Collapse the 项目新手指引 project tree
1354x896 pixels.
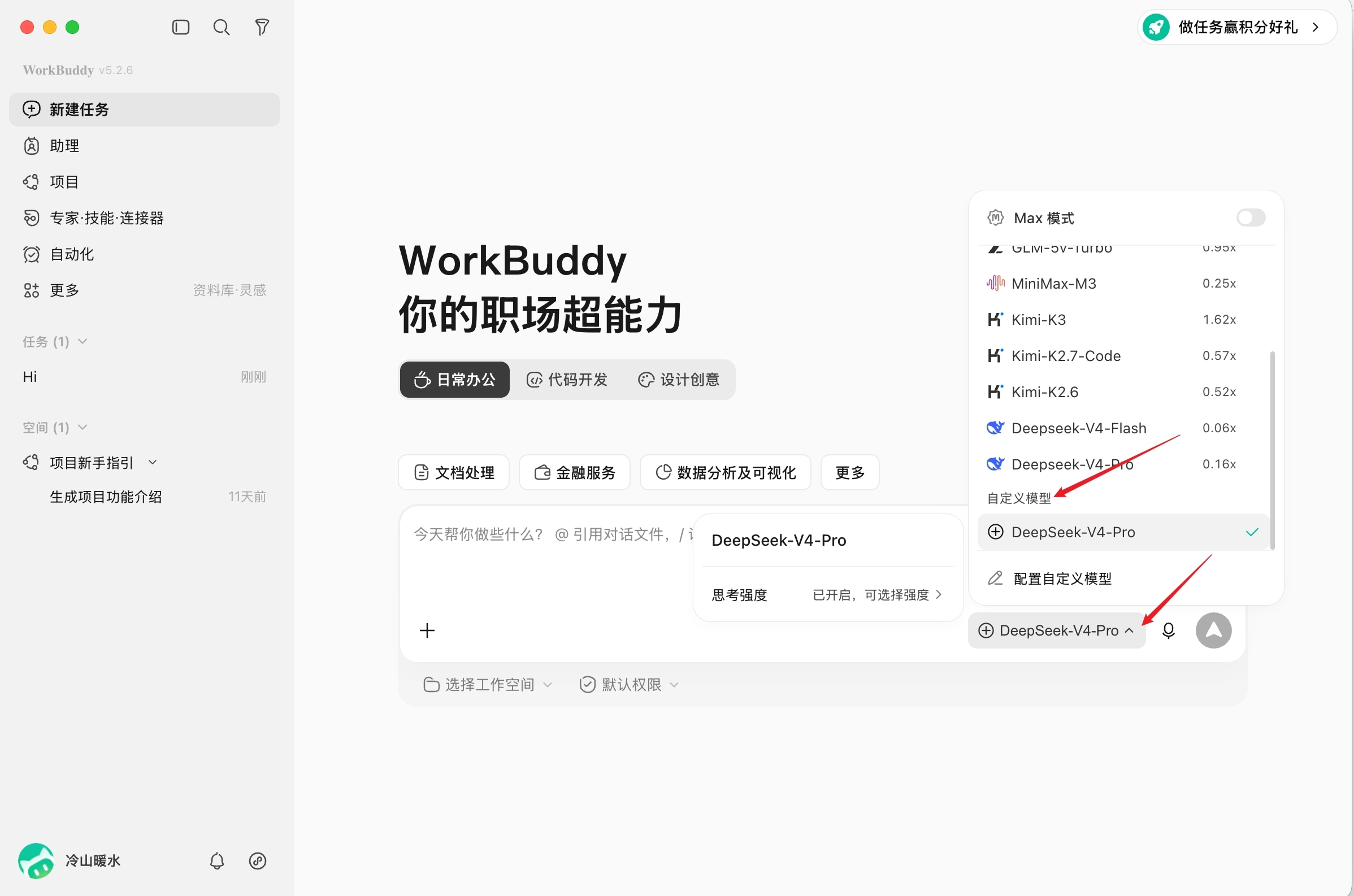point(153,462)
